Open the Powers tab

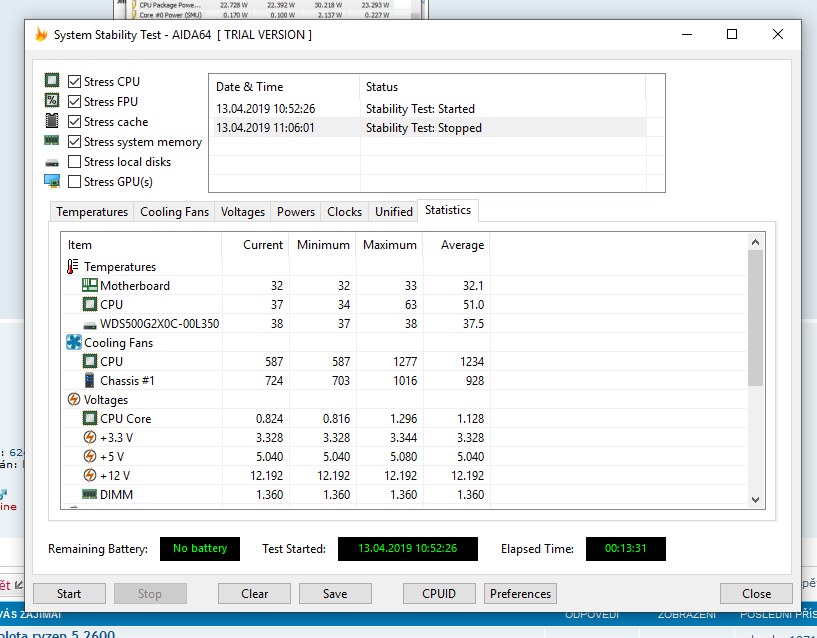(295, 212)
